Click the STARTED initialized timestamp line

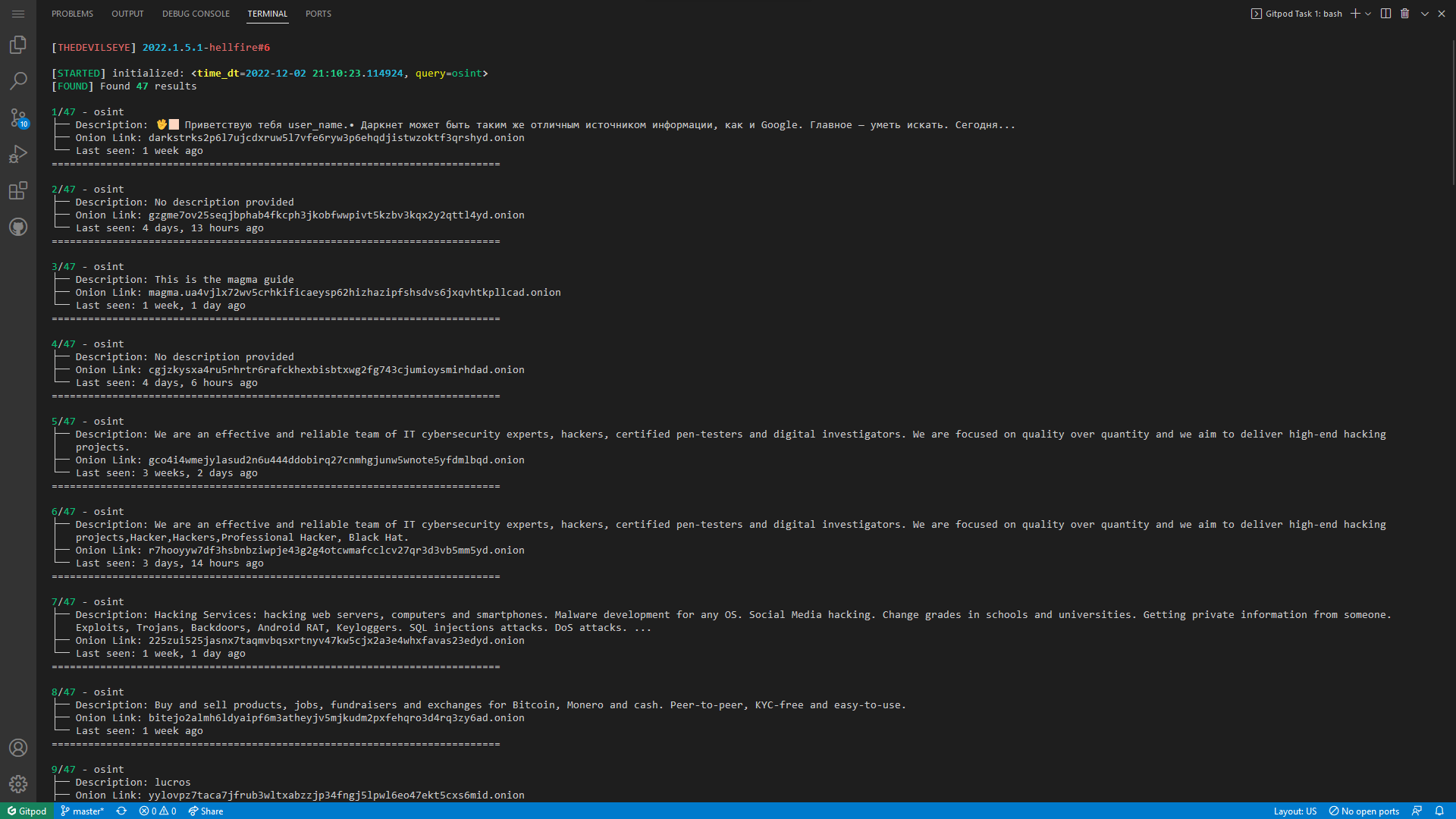tap(270, 74)
